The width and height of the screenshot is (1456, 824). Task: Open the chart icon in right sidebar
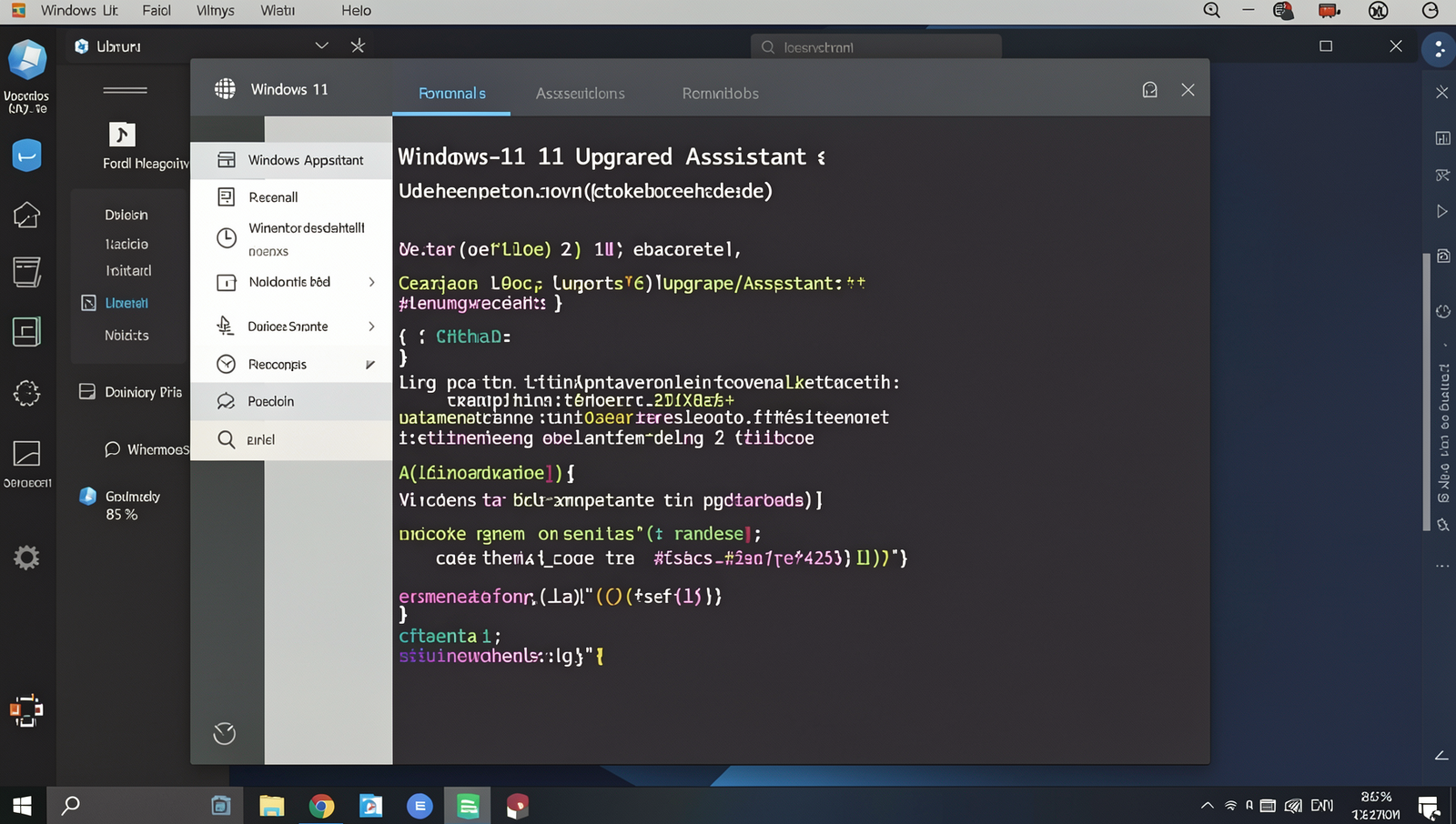pyautogui.click(x=1443, y=138)
